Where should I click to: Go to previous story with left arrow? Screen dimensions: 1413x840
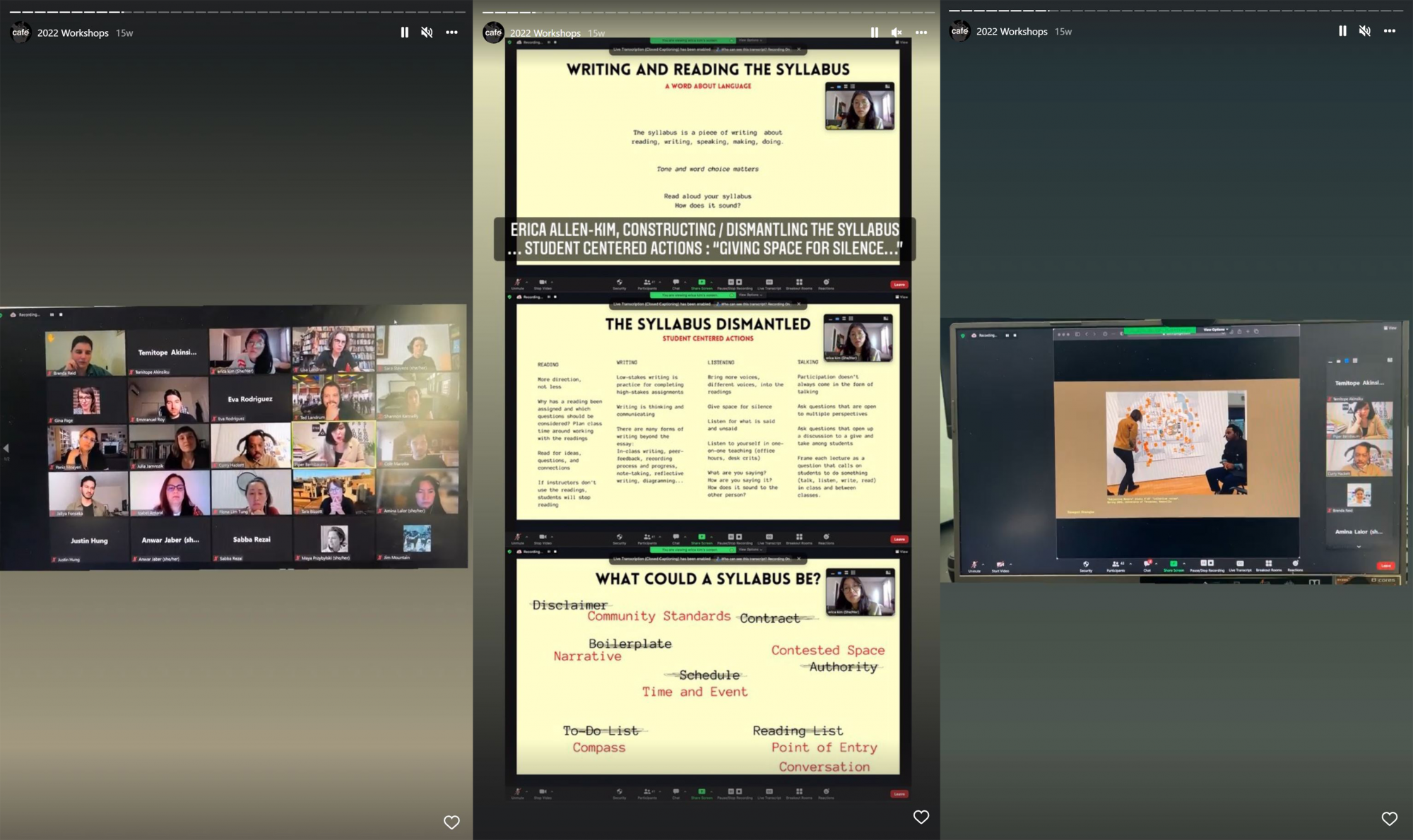6,448
